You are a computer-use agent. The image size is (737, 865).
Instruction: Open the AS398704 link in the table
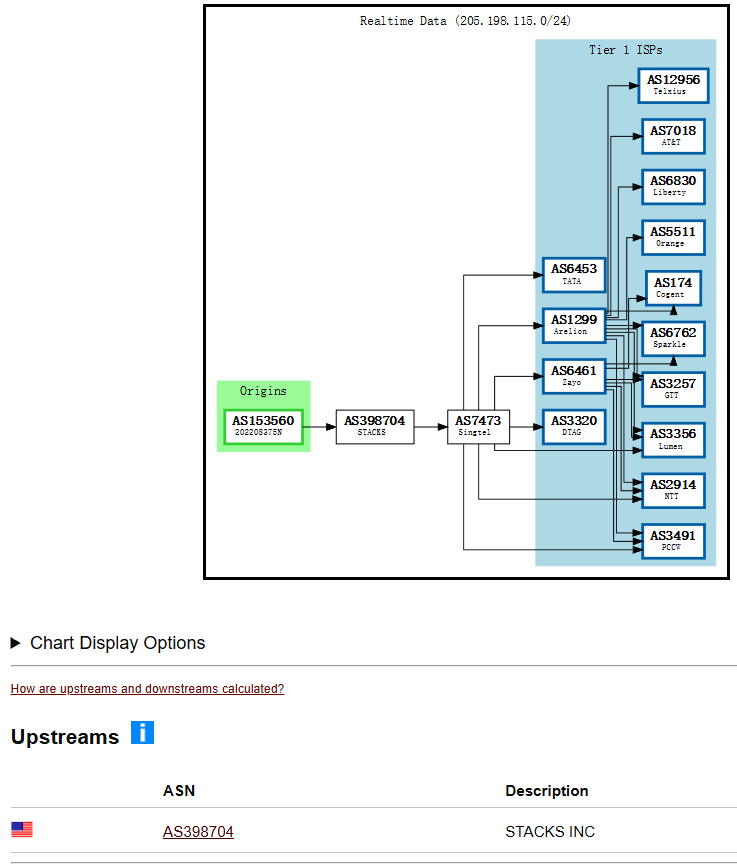click(x=198, y=831)
